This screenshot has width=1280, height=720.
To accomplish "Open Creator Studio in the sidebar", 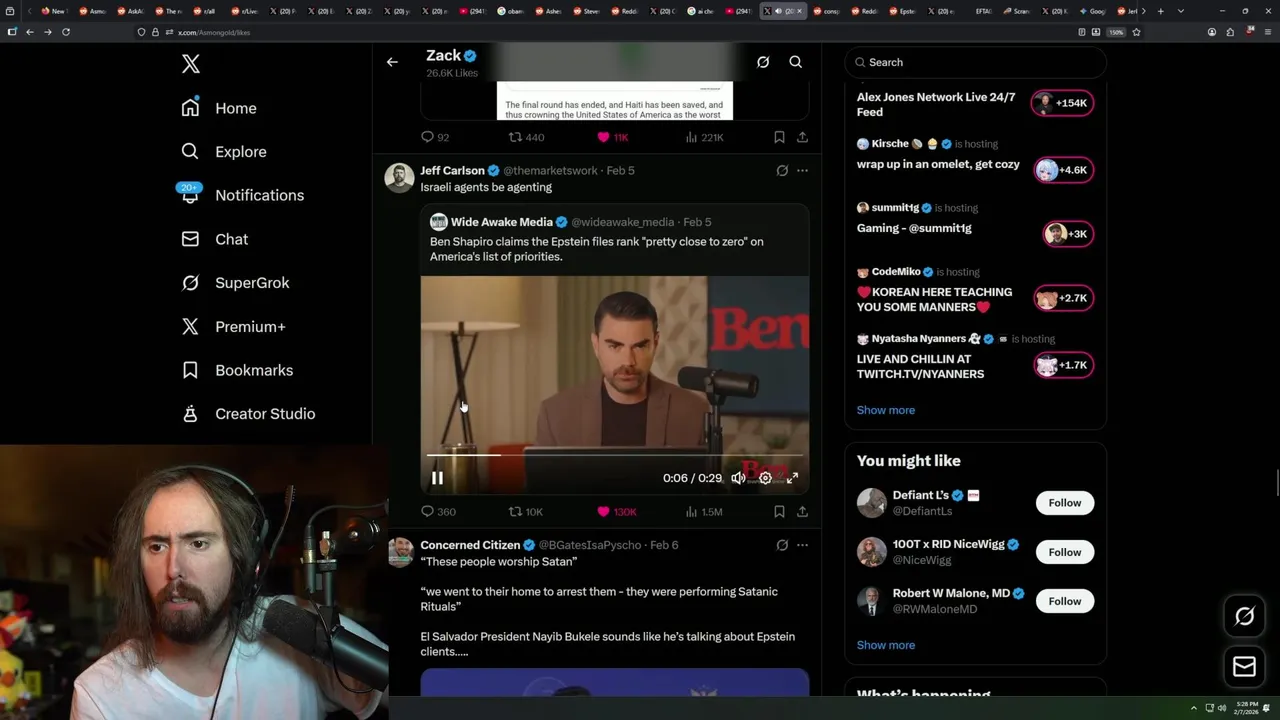I will pos(248,414).
